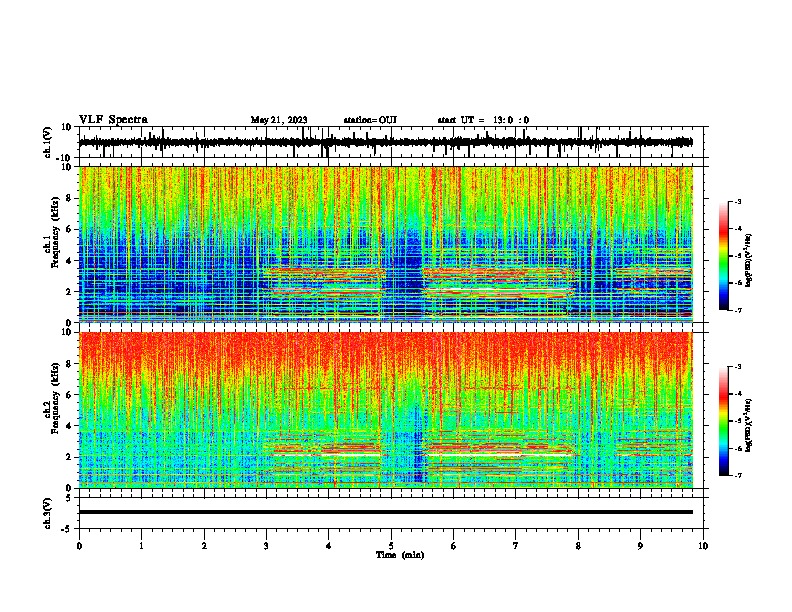Click the "0" tick on the time axis

(x=79, y=546)
